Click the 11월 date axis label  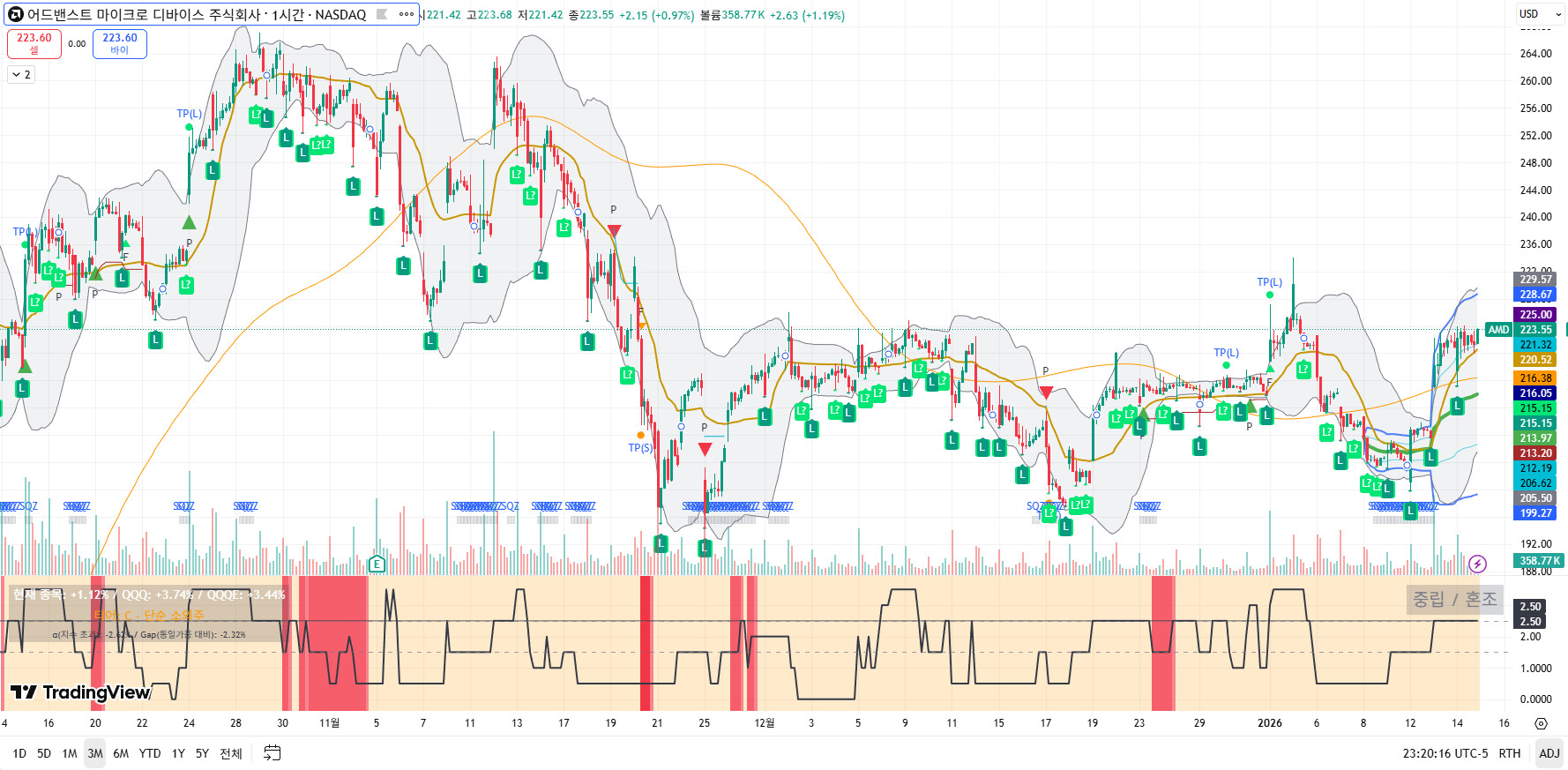tap(329, 723)
